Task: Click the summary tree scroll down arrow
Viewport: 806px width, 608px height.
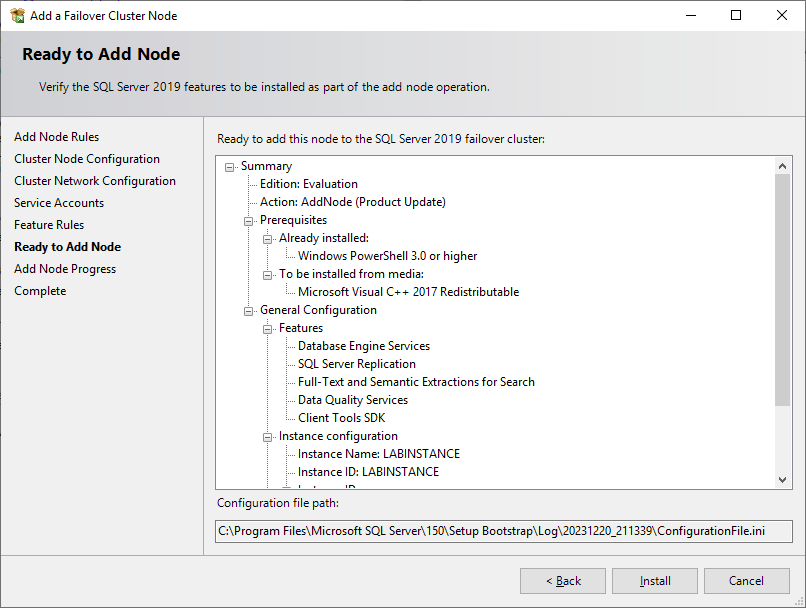Action: point(782,480)
